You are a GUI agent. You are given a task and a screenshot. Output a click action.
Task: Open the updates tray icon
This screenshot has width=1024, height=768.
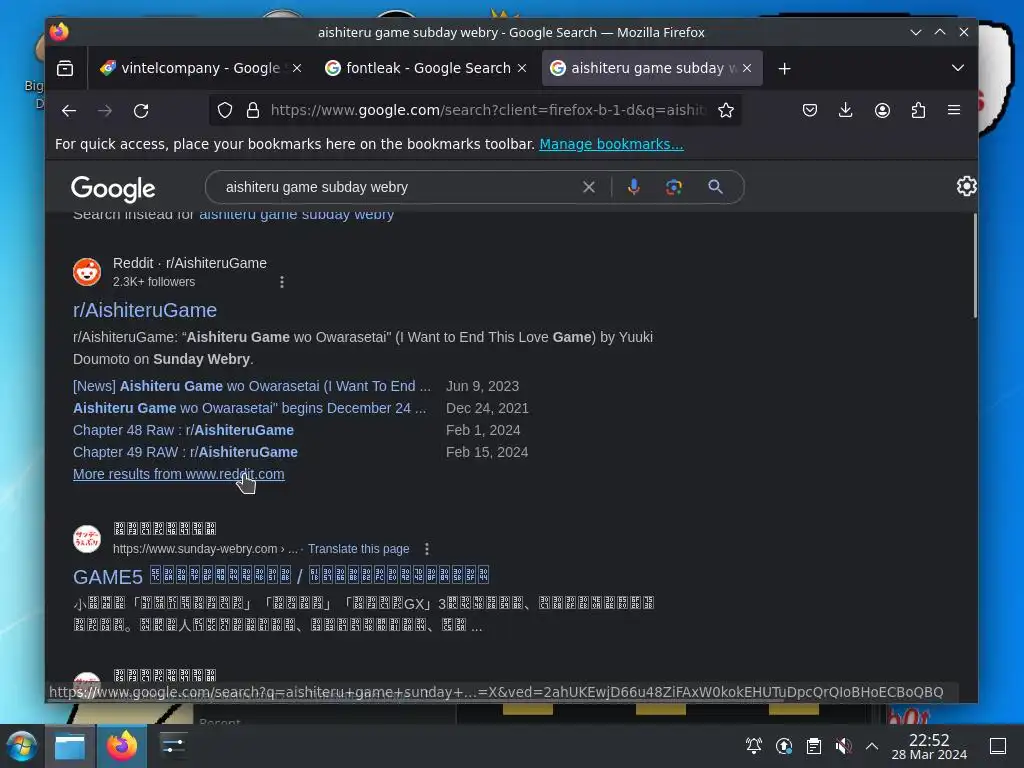784,746
